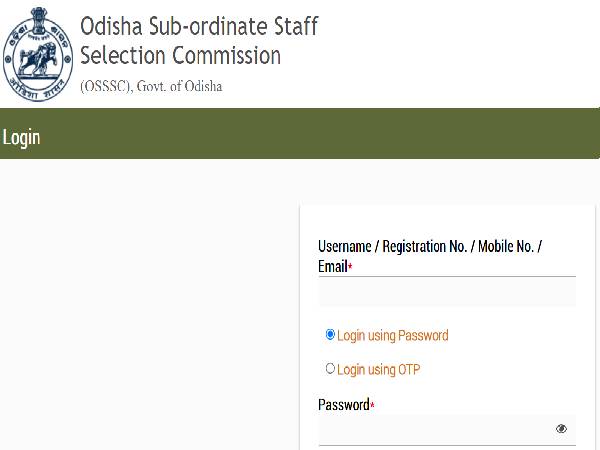Image resolution: width=600 pixels, height=450 pixels.
Task: Click the Login using Password label text
Action: click(393, 336)
